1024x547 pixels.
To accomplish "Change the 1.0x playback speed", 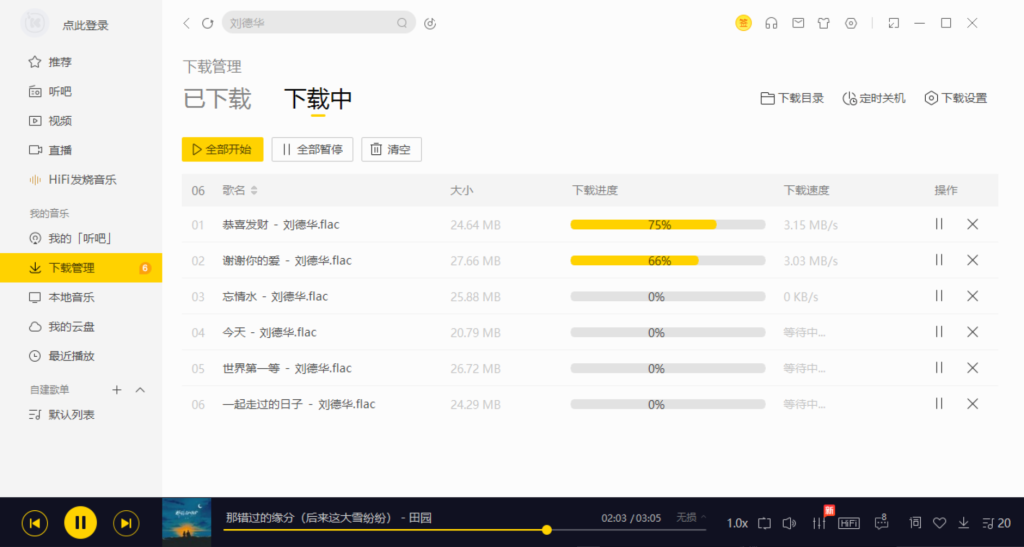I will [737, 524].
